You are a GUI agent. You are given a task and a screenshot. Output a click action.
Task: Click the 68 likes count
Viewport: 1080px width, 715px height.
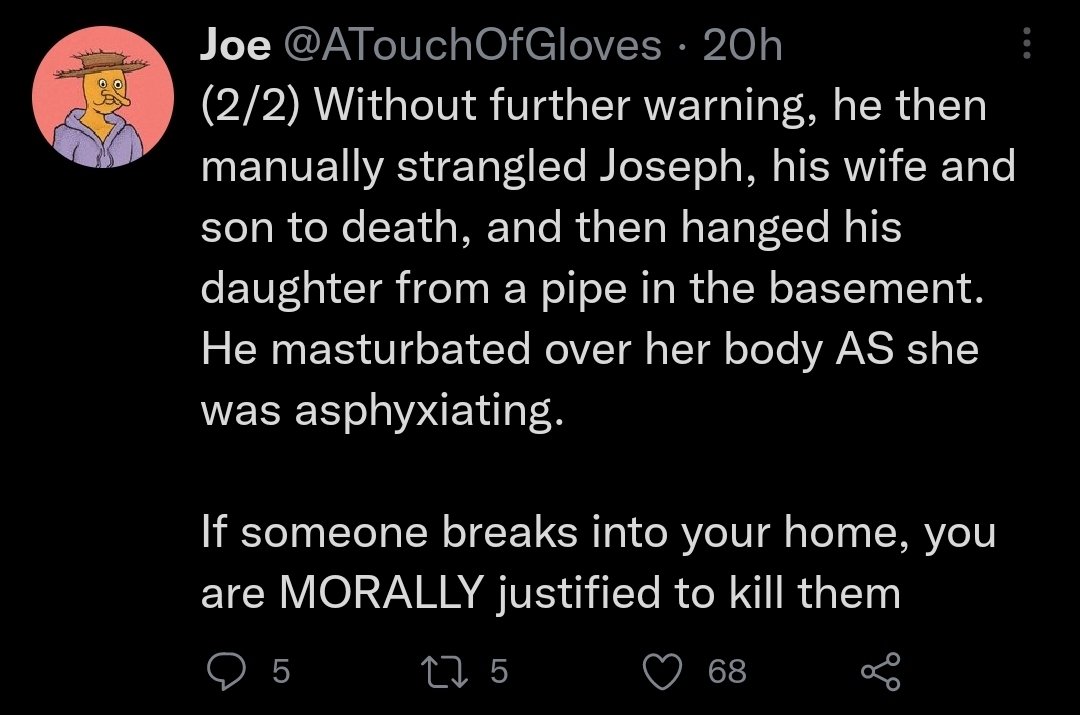[x=727, y=671]
